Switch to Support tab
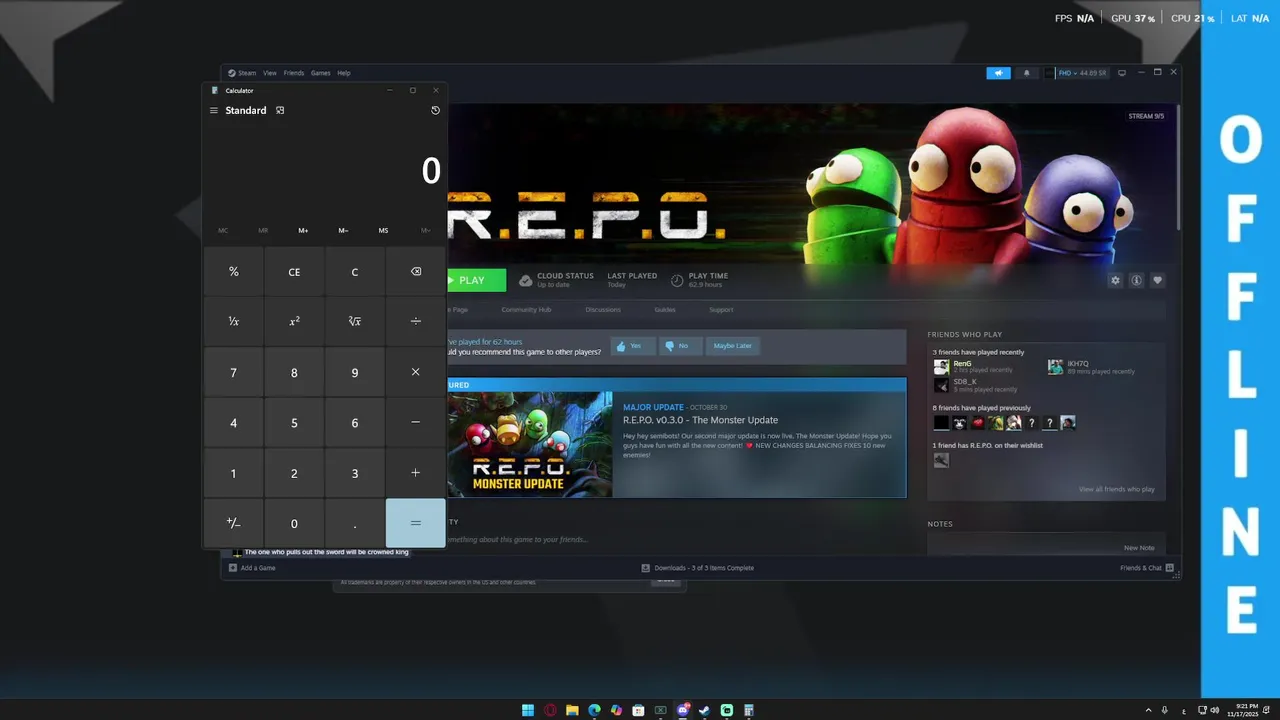The image size is (1280, 720). (721, 310)
